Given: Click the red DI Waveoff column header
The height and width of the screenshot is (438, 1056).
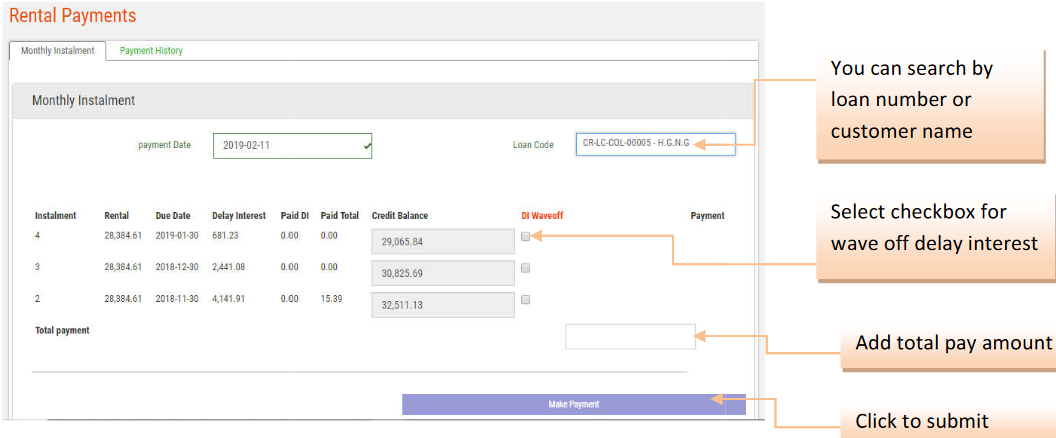Looking at the screenshot, I should 542,216.
